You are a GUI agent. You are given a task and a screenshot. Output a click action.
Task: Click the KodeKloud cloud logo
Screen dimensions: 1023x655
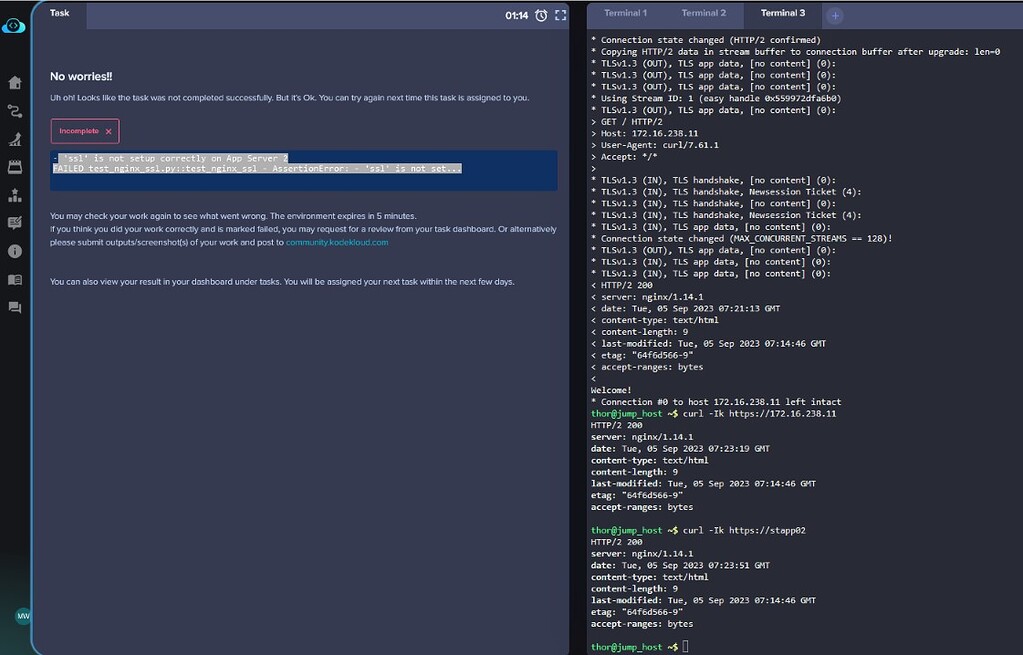(x=14, y=26)
